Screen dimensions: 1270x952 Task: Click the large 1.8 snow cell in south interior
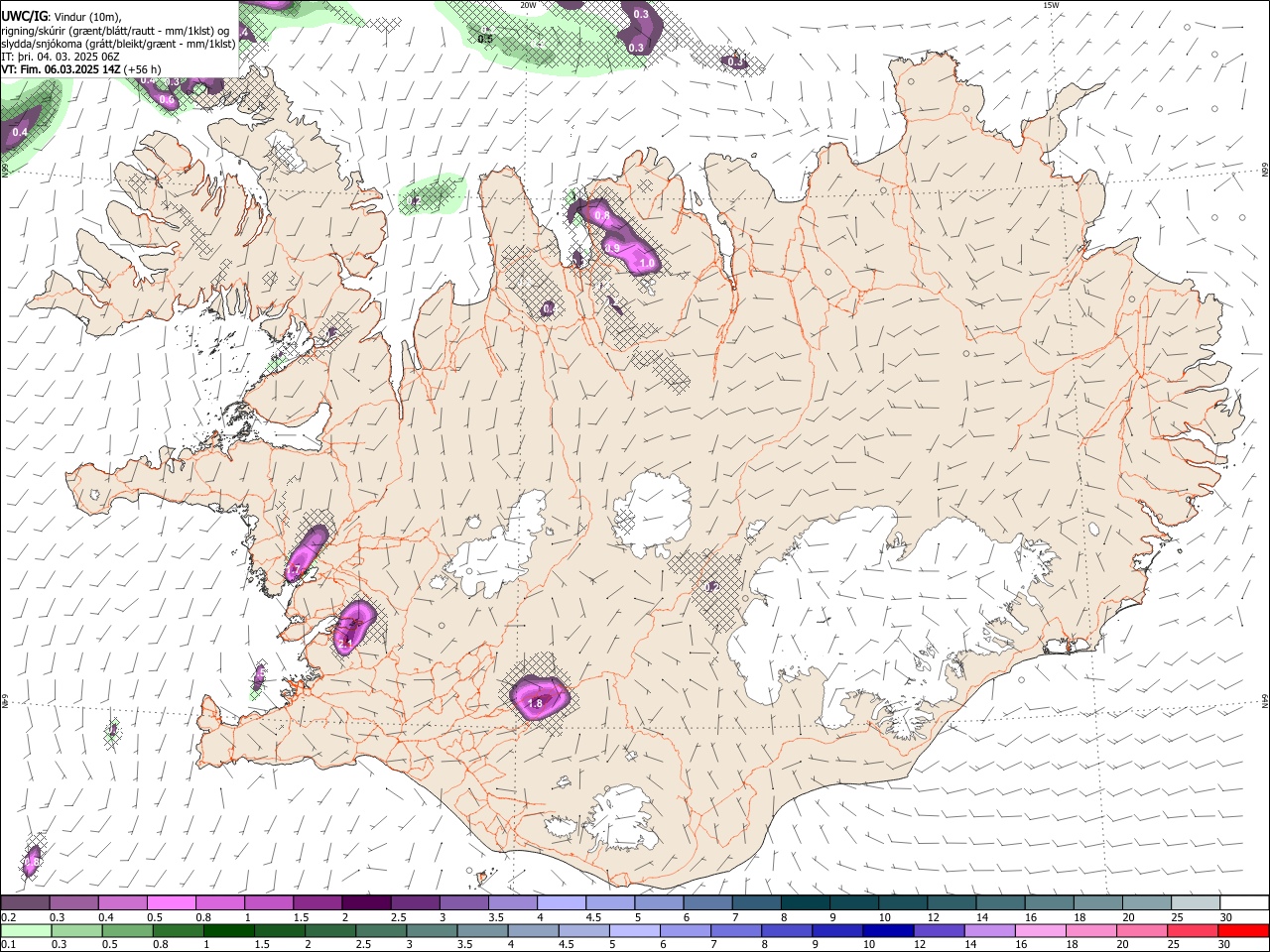[x=540, y=698]
